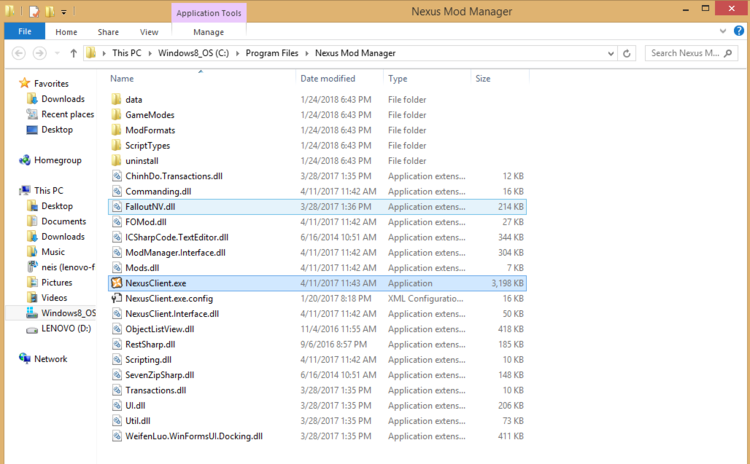Refresh the current folder view
Image resolution: width=750 pixels, height=464 pixels.
pyautogui.click(x=627, y=53)
